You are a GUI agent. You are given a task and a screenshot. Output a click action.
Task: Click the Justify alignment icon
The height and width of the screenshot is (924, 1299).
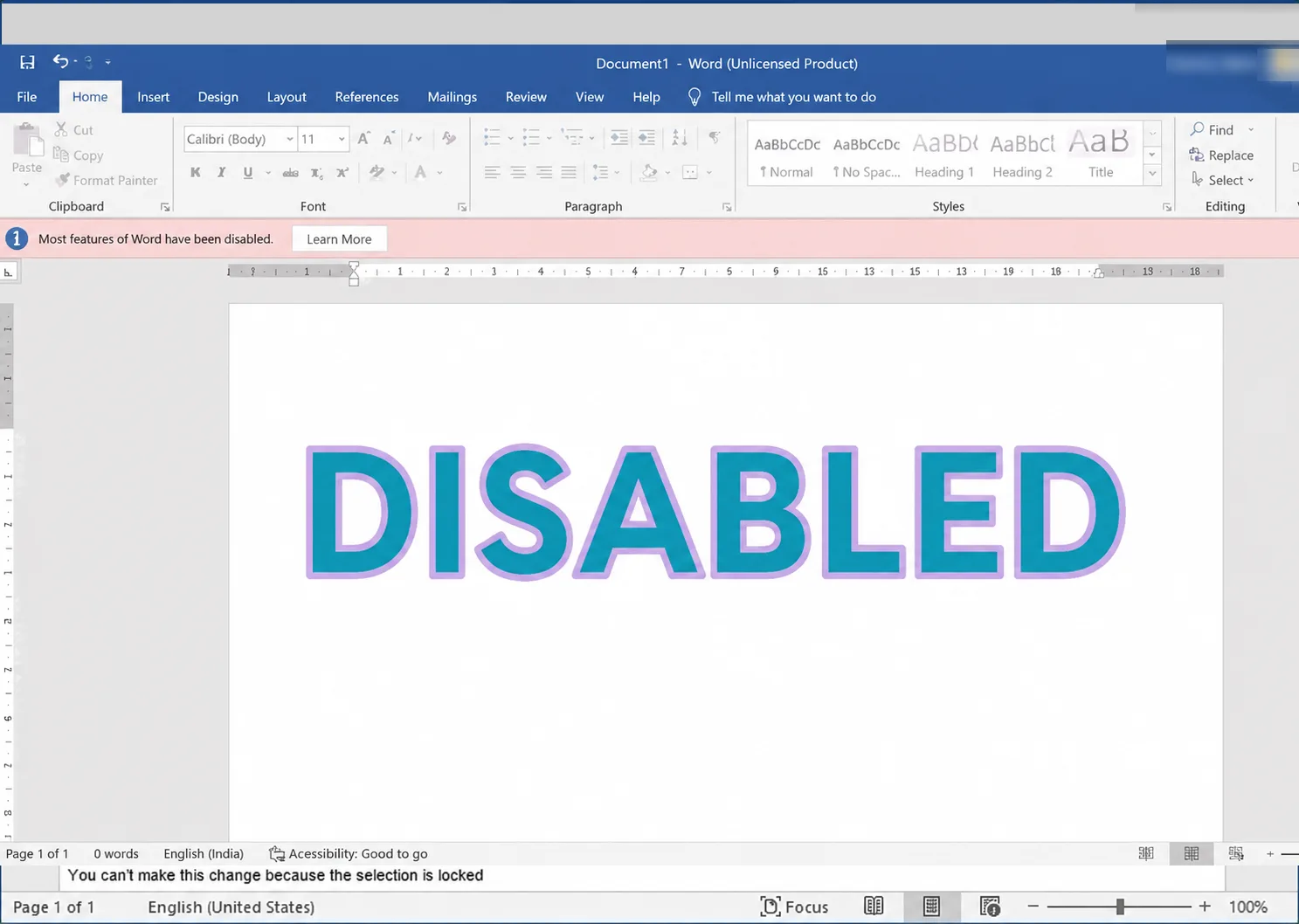[x=569, y=172]
